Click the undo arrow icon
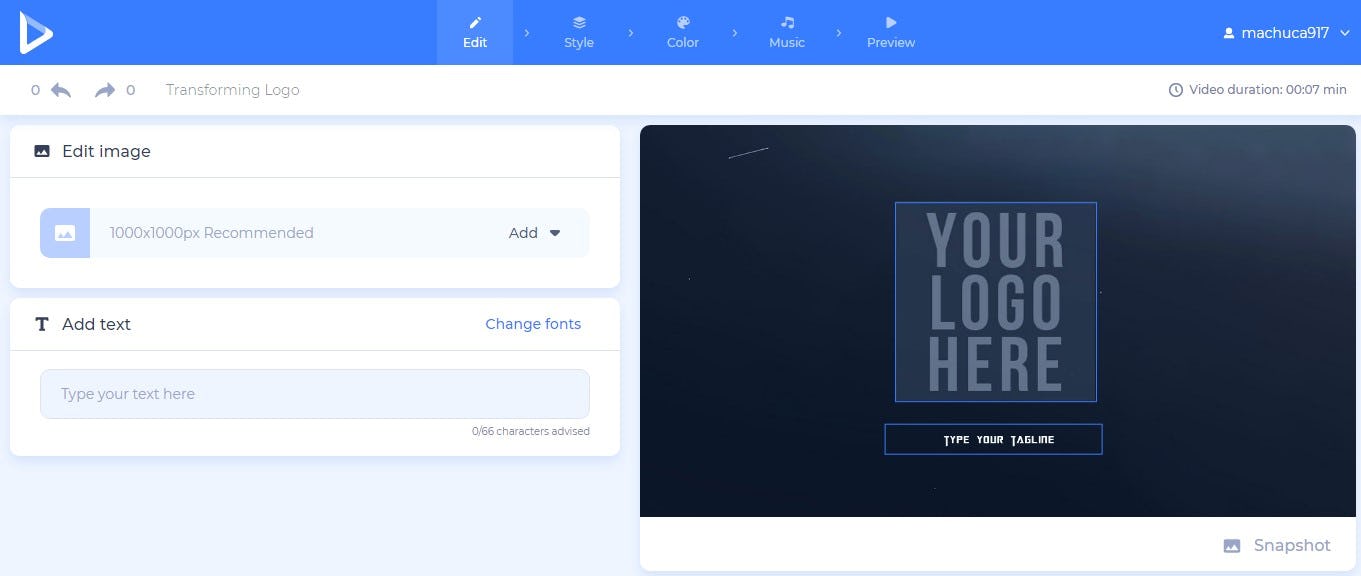This screenshot has width=1361, height=576. 60,89
